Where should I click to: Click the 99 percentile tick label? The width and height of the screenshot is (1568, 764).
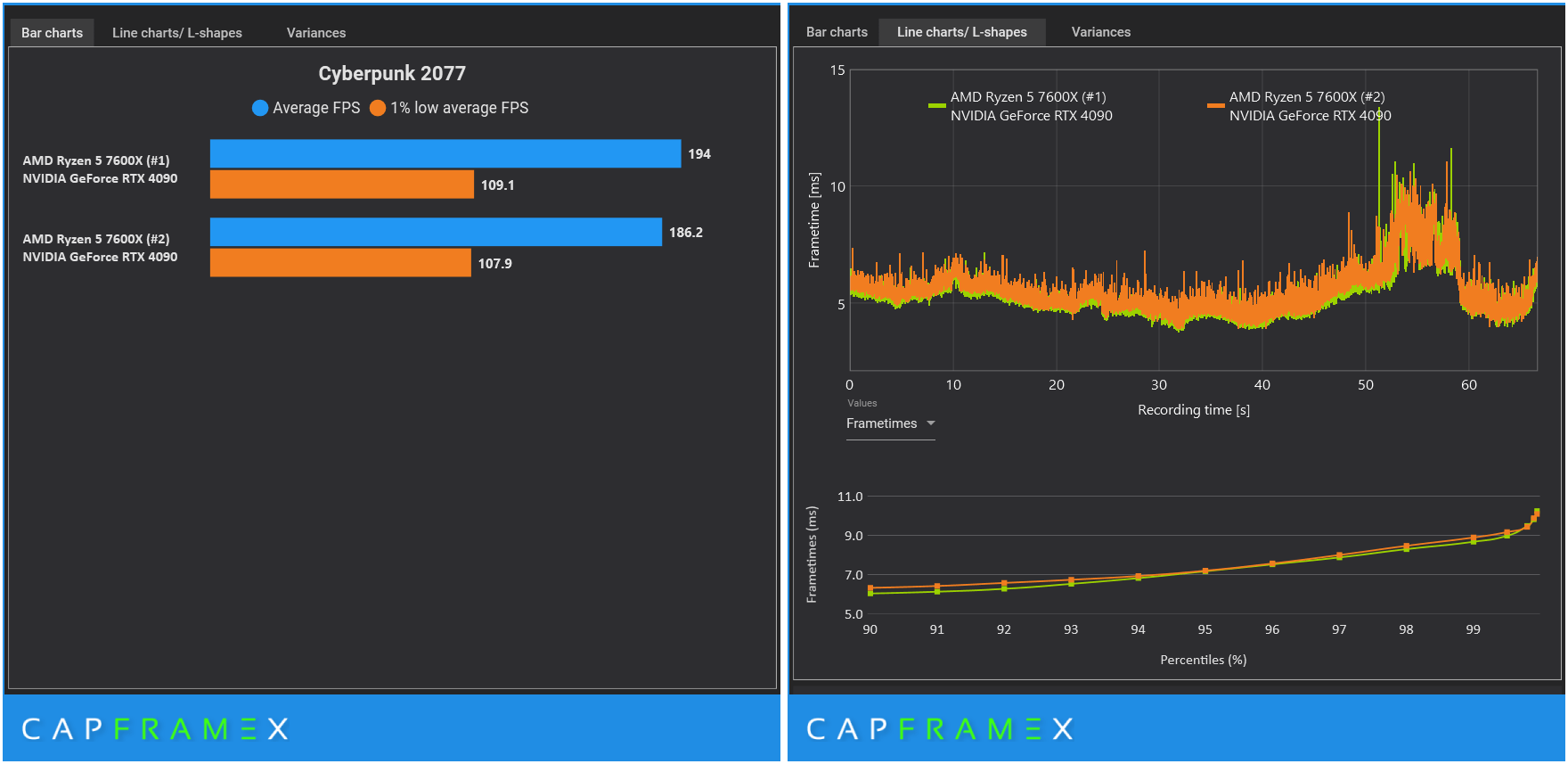point(1474,629)
